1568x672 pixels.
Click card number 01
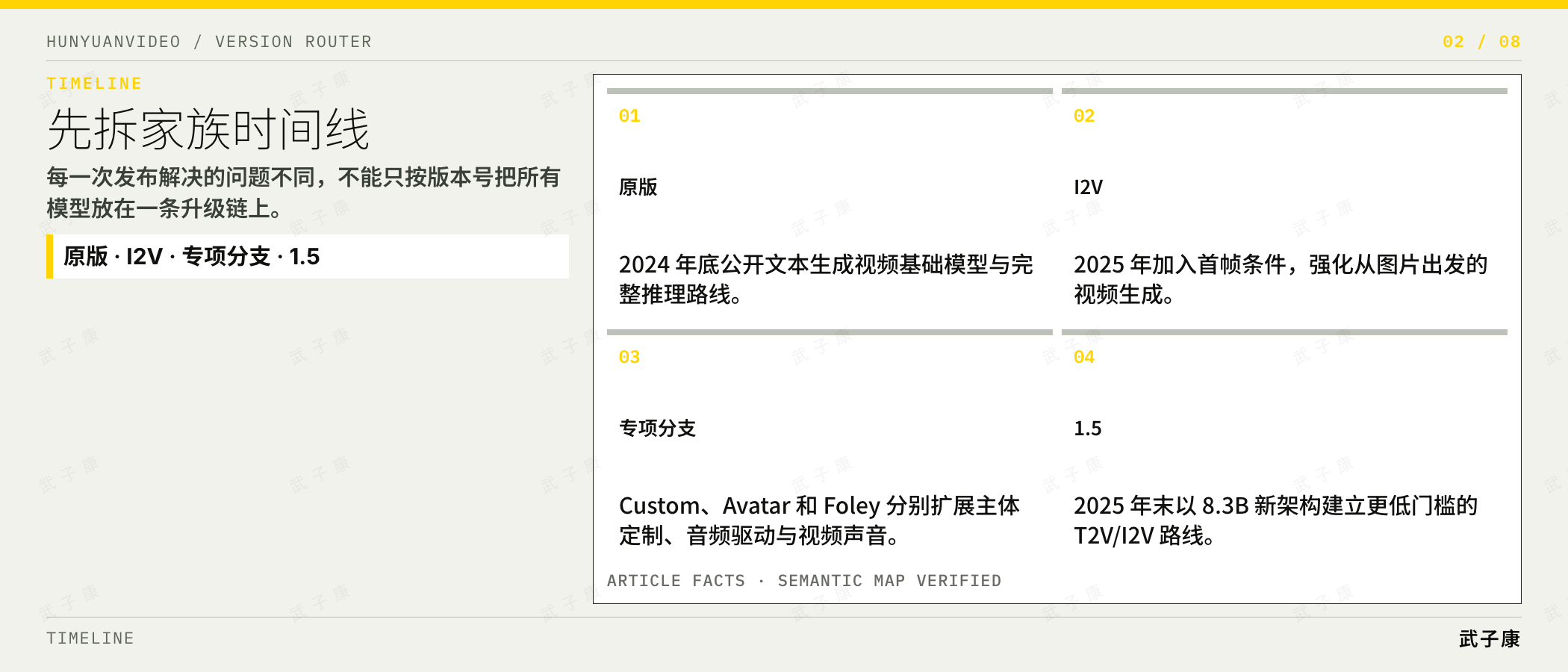629,116
